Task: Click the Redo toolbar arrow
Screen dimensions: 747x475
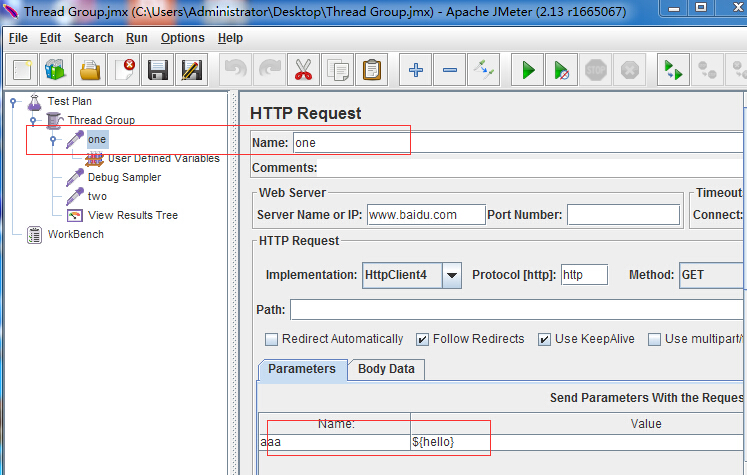Action: point(270,70)
